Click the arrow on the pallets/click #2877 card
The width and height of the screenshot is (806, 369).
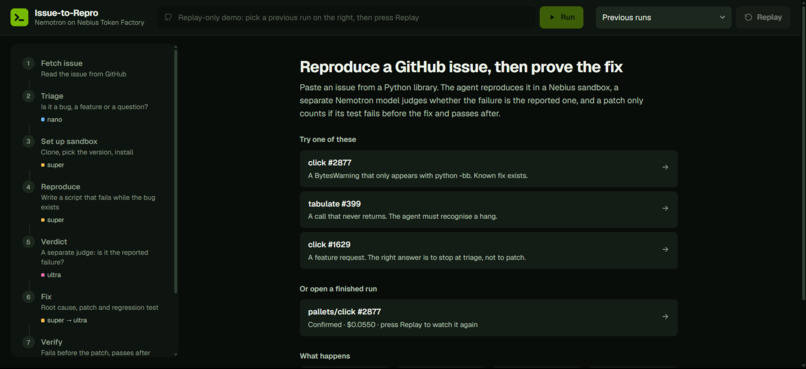point(665,317)
